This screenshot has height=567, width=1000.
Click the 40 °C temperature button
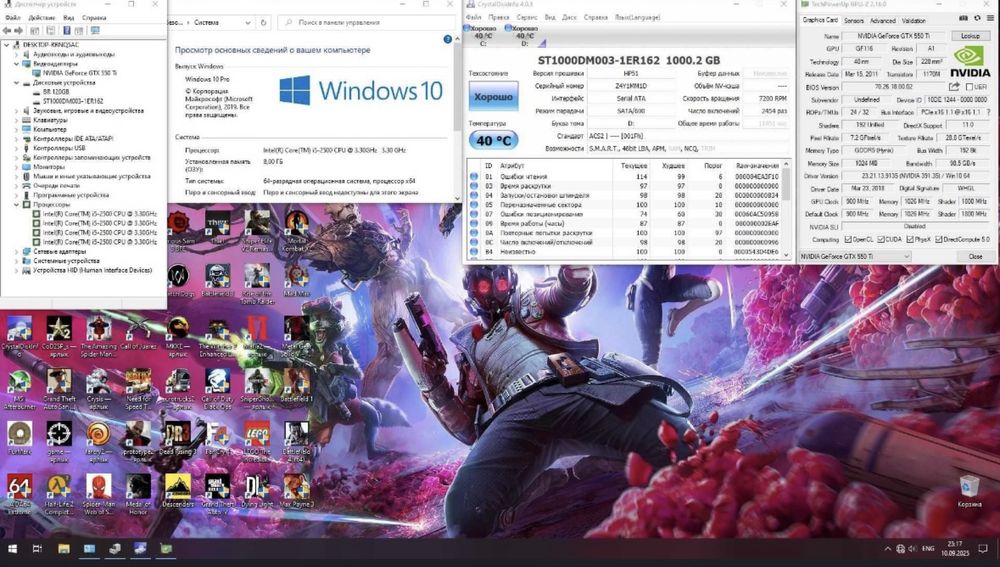(493, 140)
